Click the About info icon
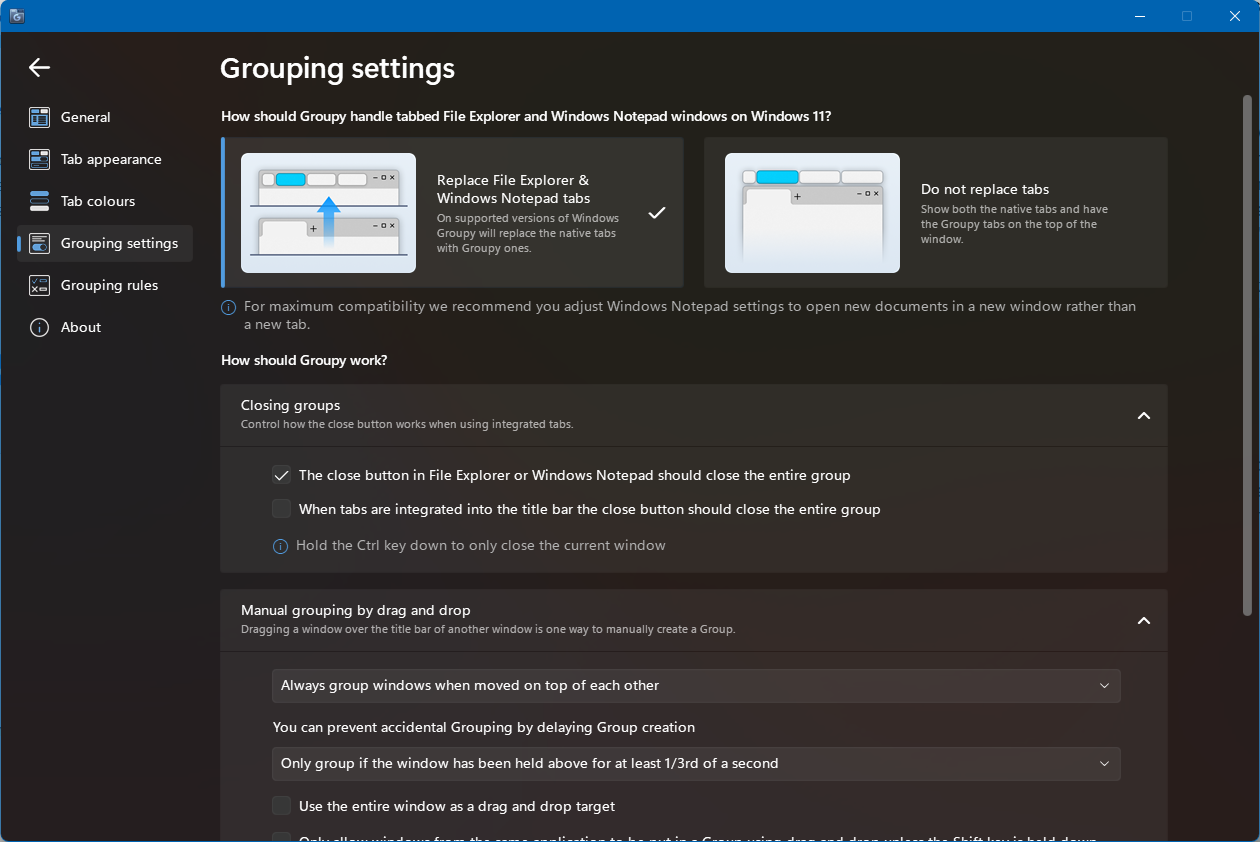Screen dimensions: 1260x842 coord(39,327)
